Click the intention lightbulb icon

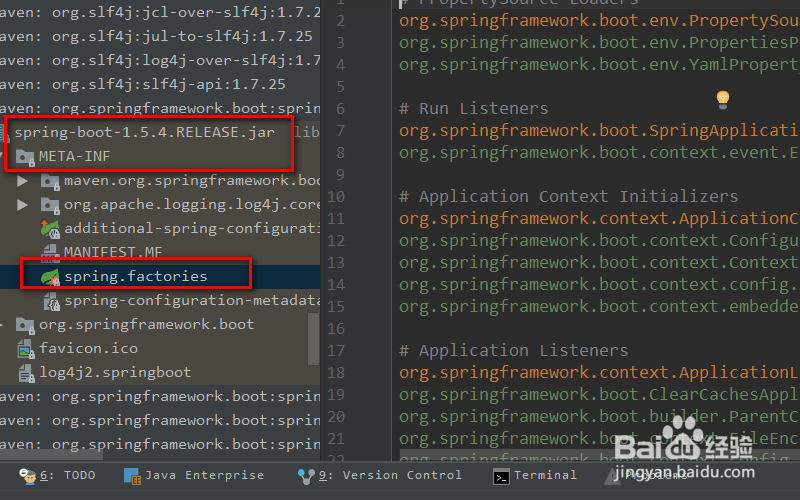(722, 99)
